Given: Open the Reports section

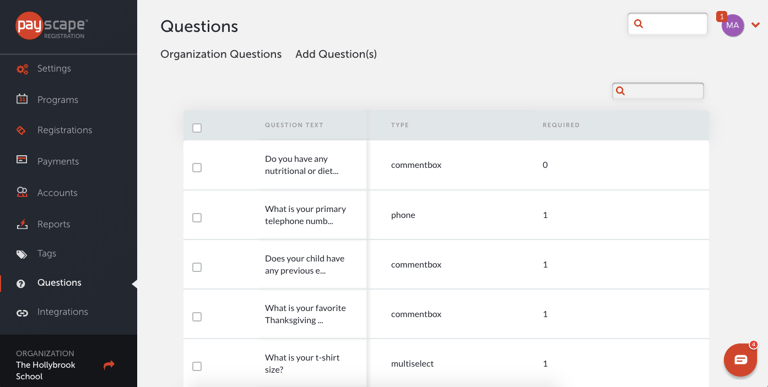Looking at the screenshot, I should coord(53,224).
